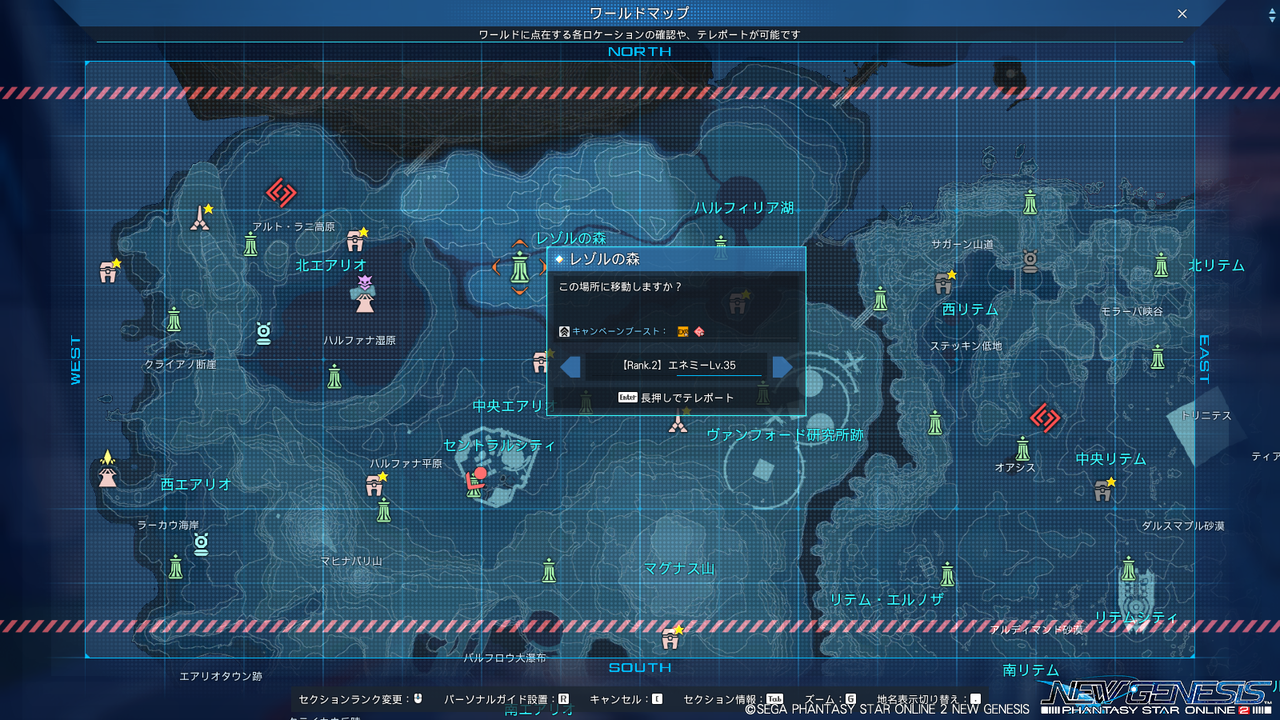Click the round Mag icon beside ラーカウ海岸
Viewport: 1280px width, 720px height.
coord(201,544)
